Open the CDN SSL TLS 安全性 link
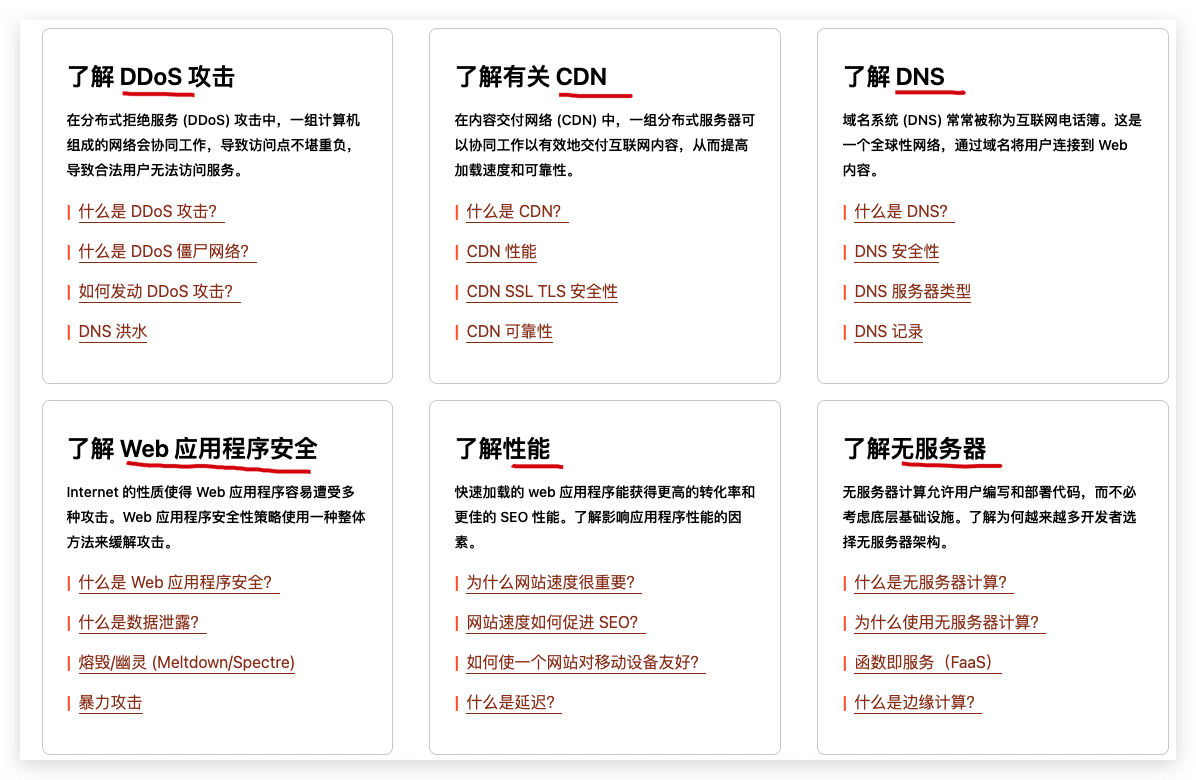 tap(542, 291)
